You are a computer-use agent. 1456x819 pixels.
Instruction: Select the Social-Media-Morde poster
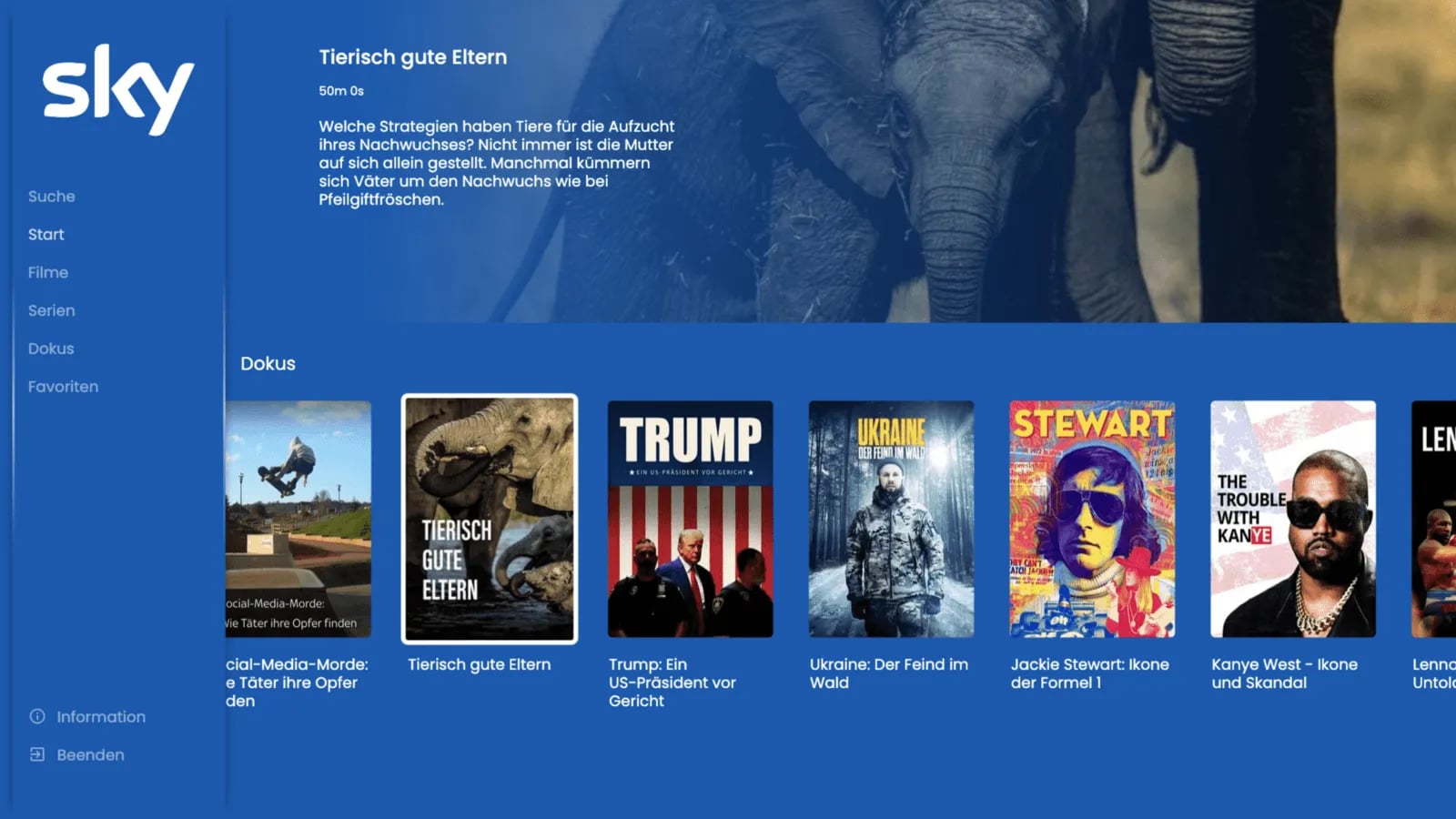298,519
